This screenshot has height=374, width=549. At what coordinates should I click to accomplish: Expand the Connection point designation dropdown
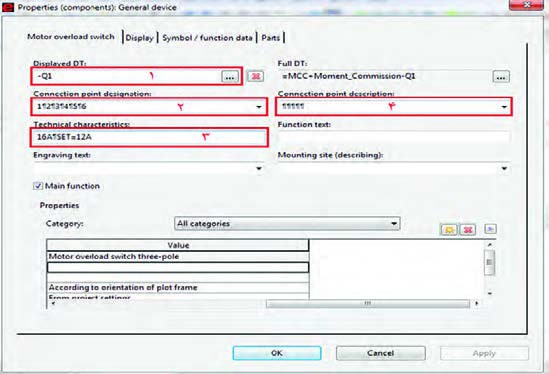(x=259, y=107)
